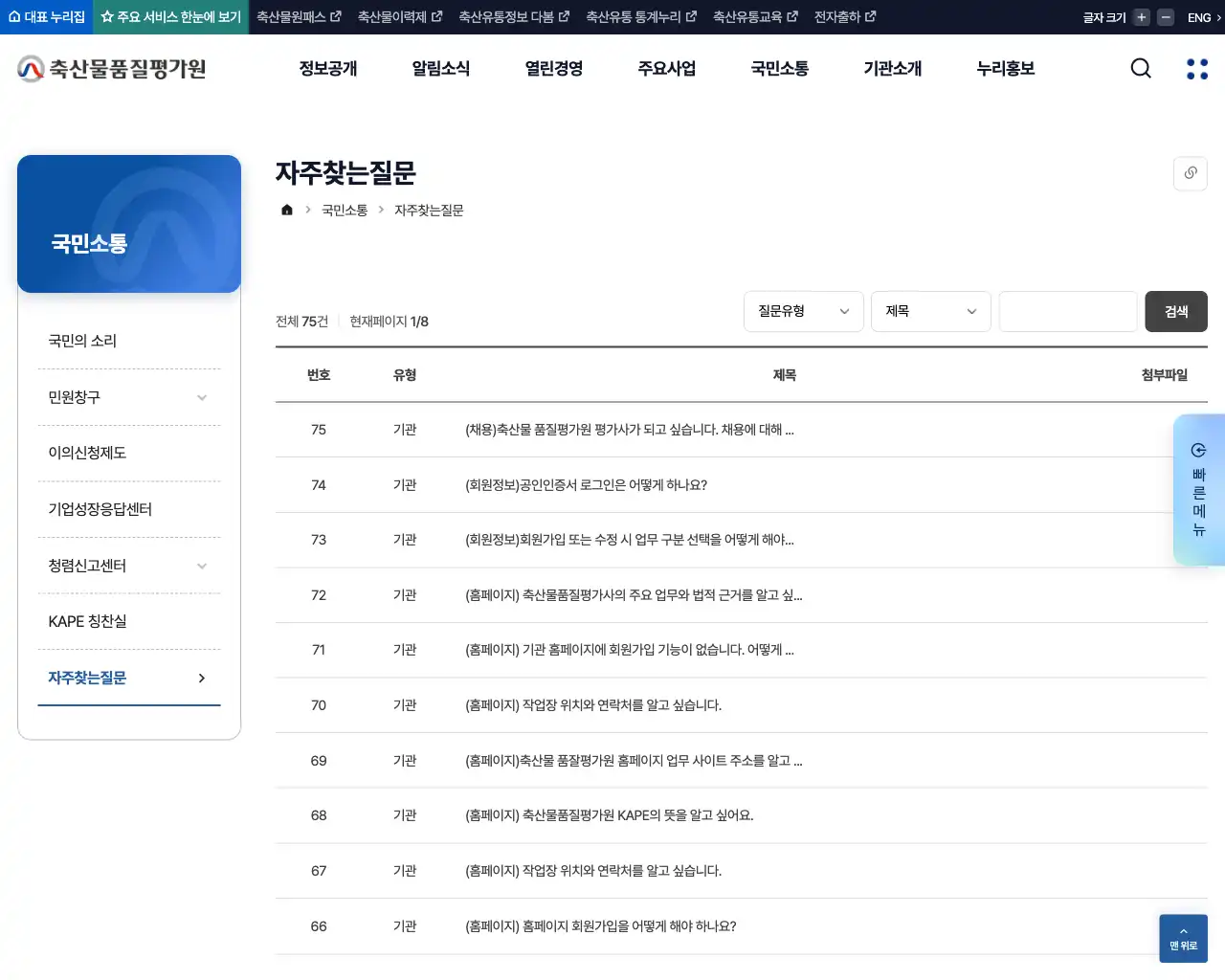The image size is (1225, 980).
Task: Open the 질문유형 dropdown
Action: (804, 311)
